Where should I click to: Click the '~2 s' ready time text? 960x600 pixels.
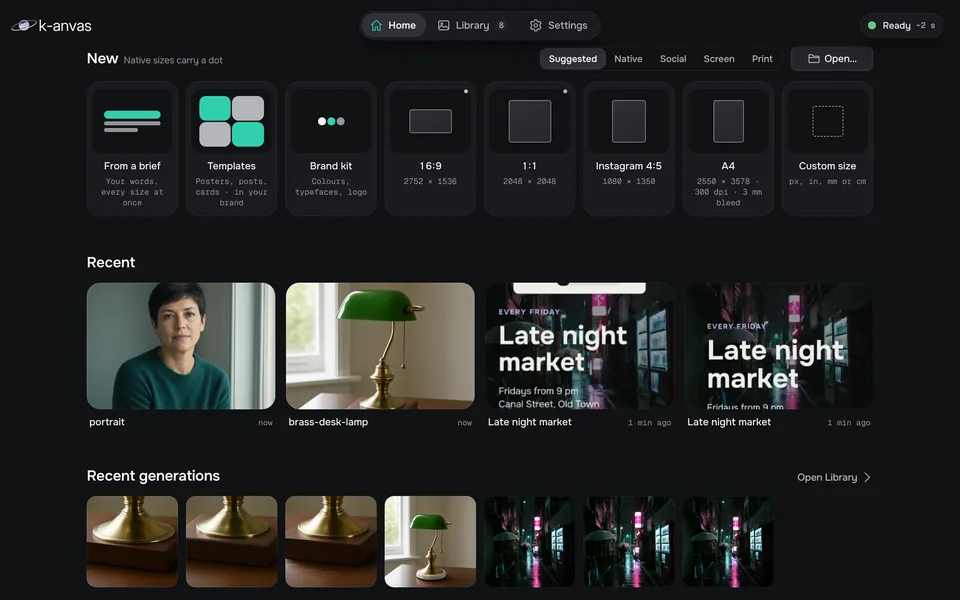click(x=926, y=26)
